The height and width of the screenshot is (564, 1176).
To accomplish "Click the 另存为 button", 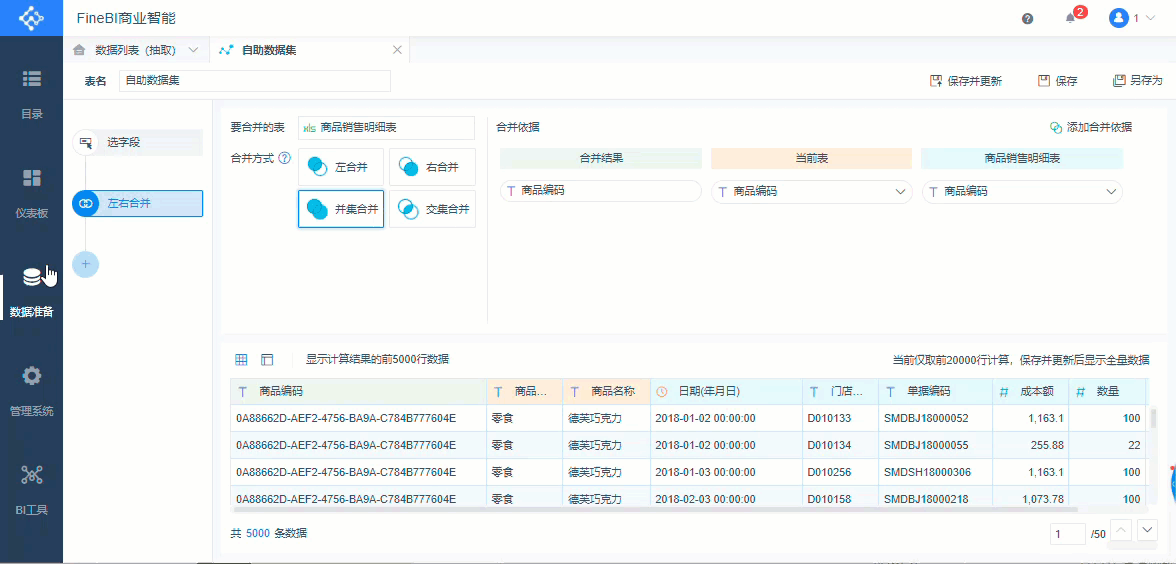I will (1138, 81).
